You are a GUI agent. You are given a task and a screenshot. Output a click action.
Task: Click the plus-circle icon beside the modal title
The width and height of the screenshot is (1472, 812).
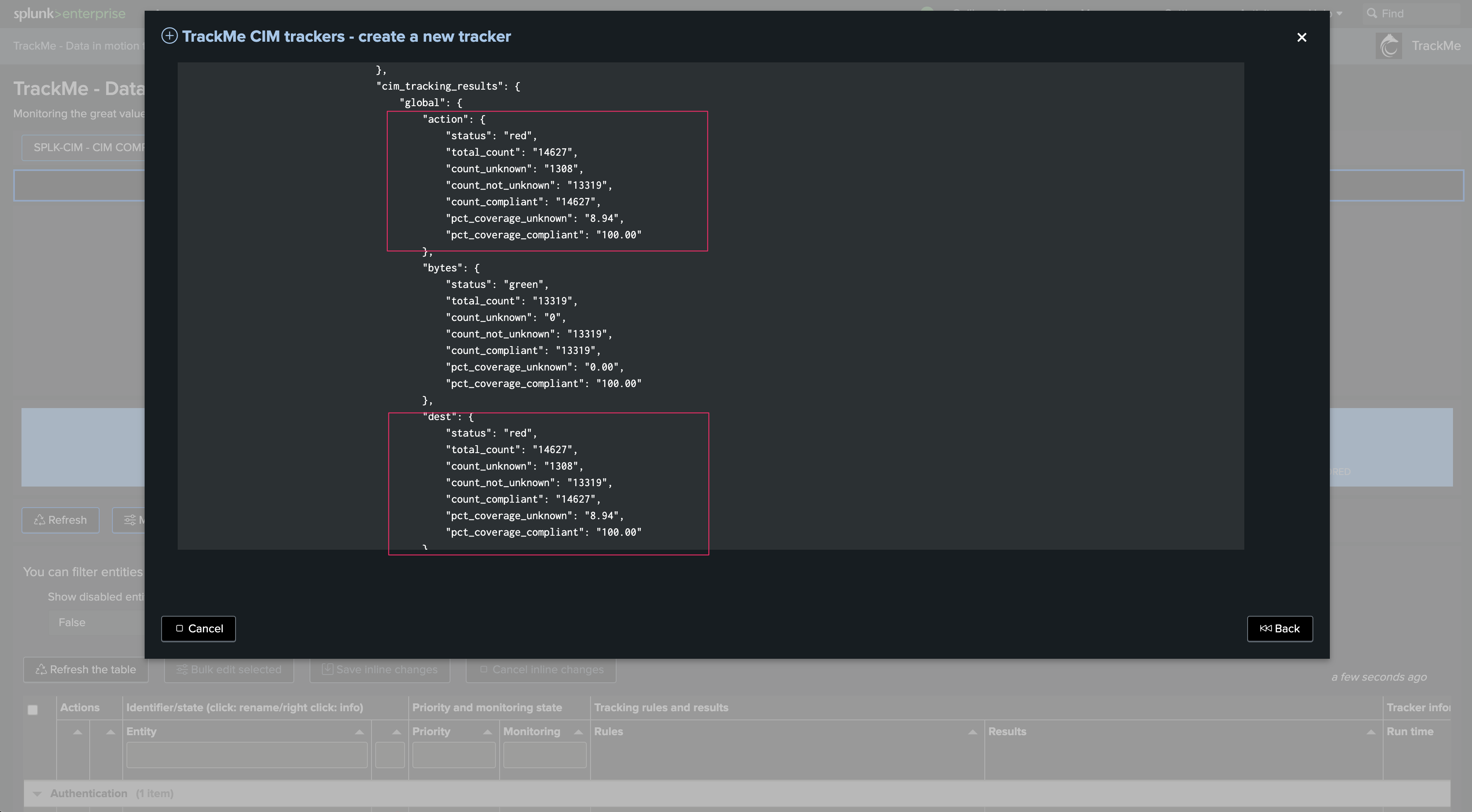[x=169, y=36]
